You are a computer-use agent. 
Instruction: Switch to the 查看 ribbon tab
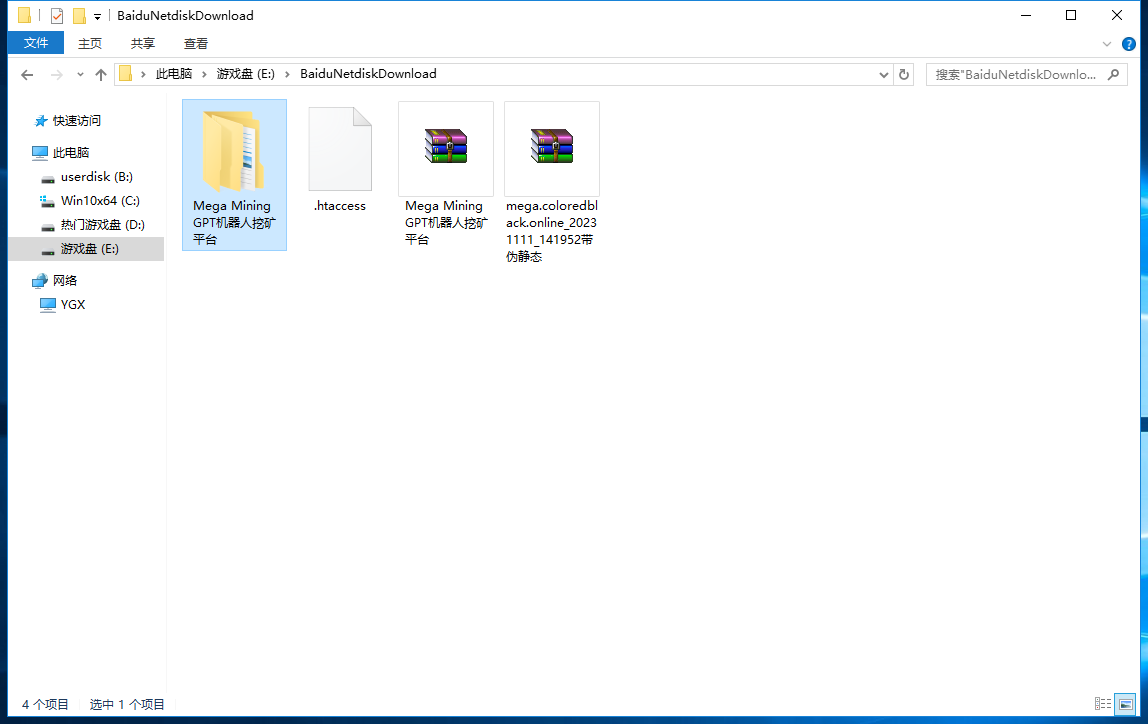[195, 43]
